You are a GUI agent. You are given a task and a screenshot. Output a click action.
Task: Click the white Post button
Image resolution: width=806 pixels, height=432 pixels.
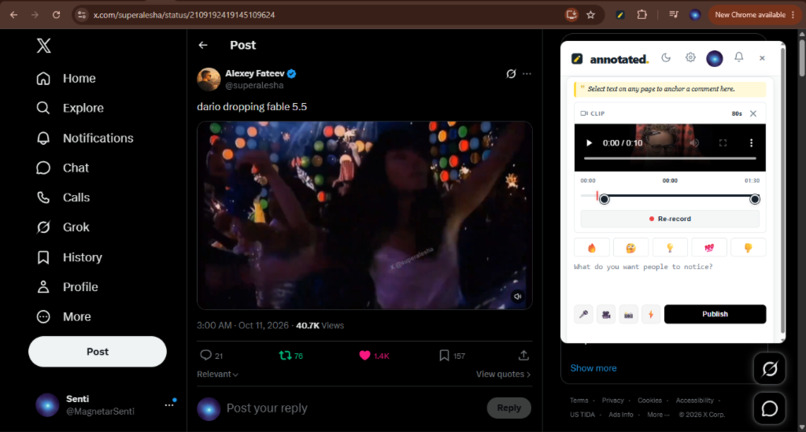(x=98, y=352)
